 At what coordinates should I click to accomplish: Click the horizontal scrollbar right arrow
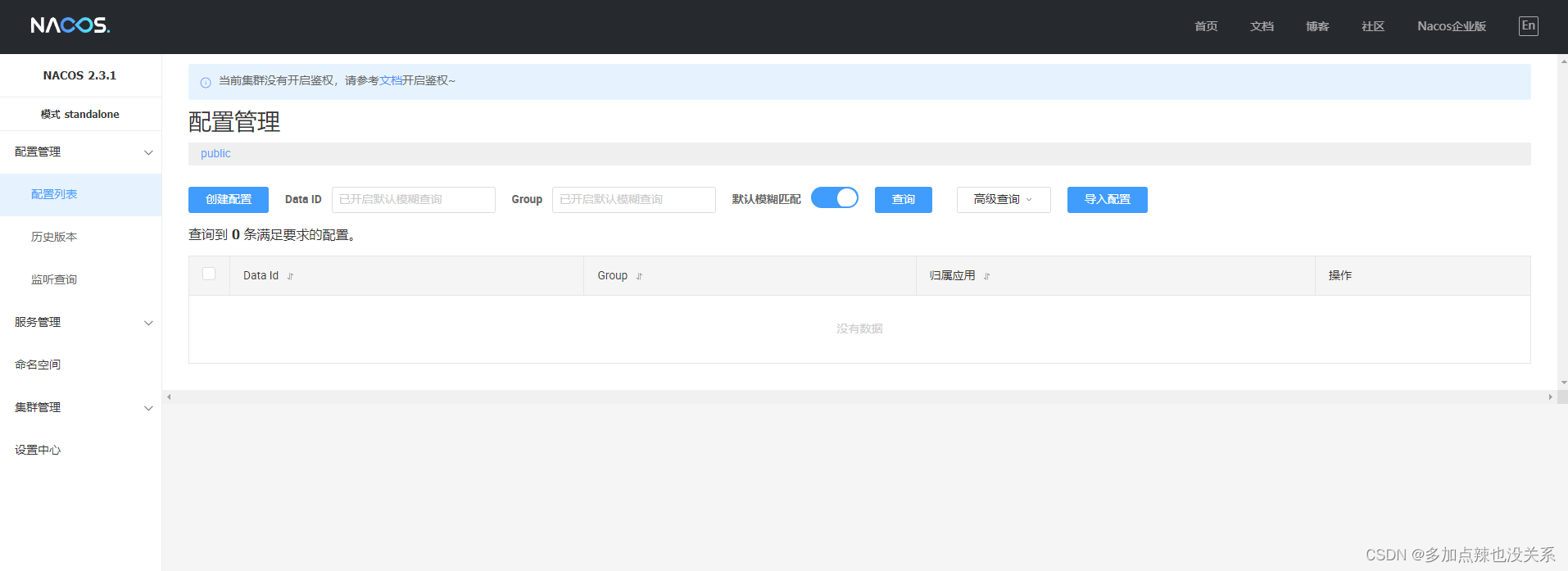point(1550,397)
